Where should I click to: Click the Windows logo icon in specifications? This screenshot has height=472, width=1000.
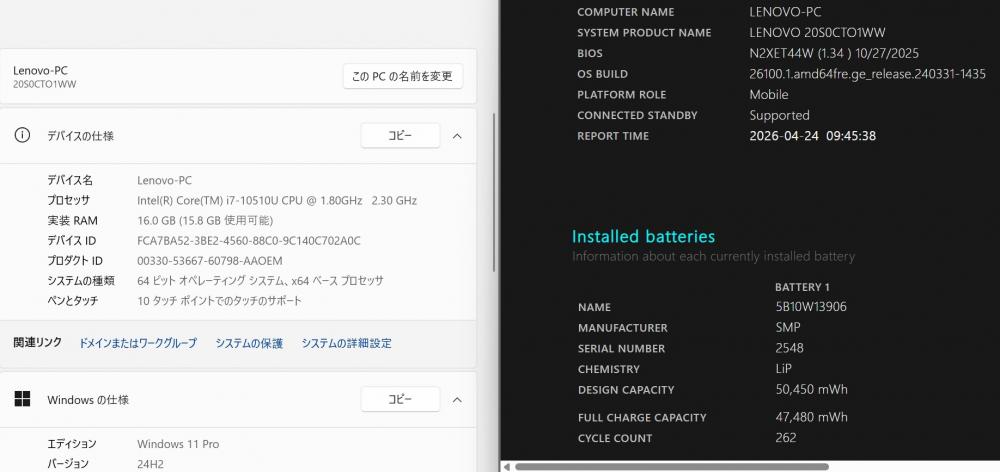point(22,399)
